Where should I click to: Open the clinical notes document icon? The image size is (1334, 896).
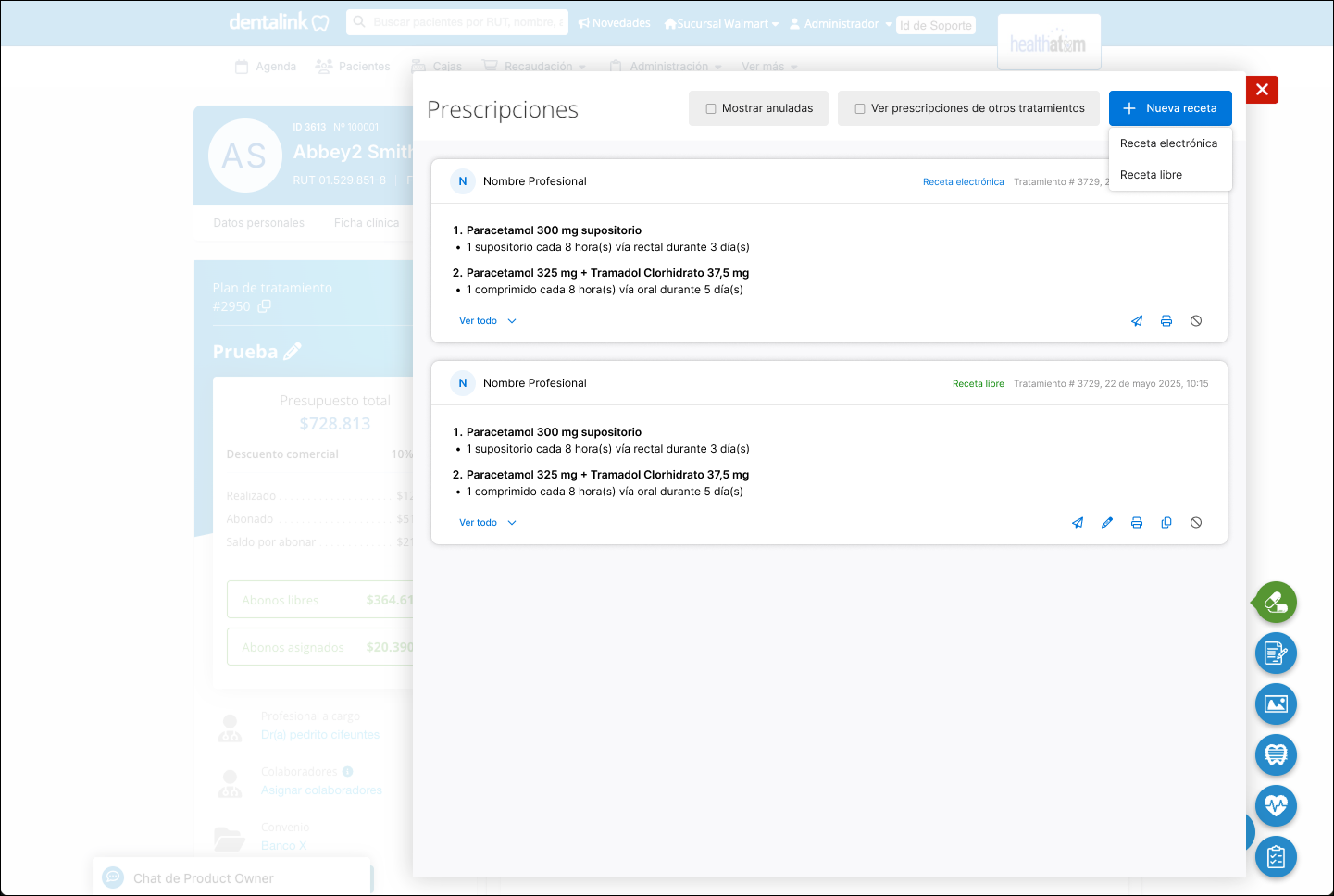click(1276, 653)
